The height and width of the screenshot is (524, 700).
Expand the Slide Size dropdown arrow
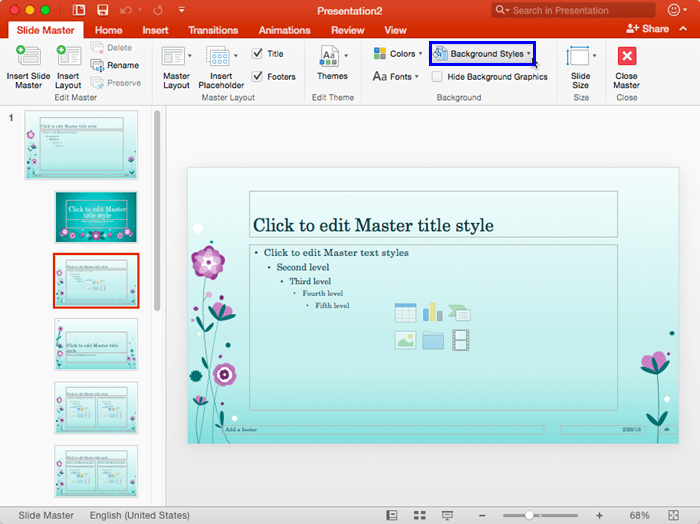(x=594, y=56)
